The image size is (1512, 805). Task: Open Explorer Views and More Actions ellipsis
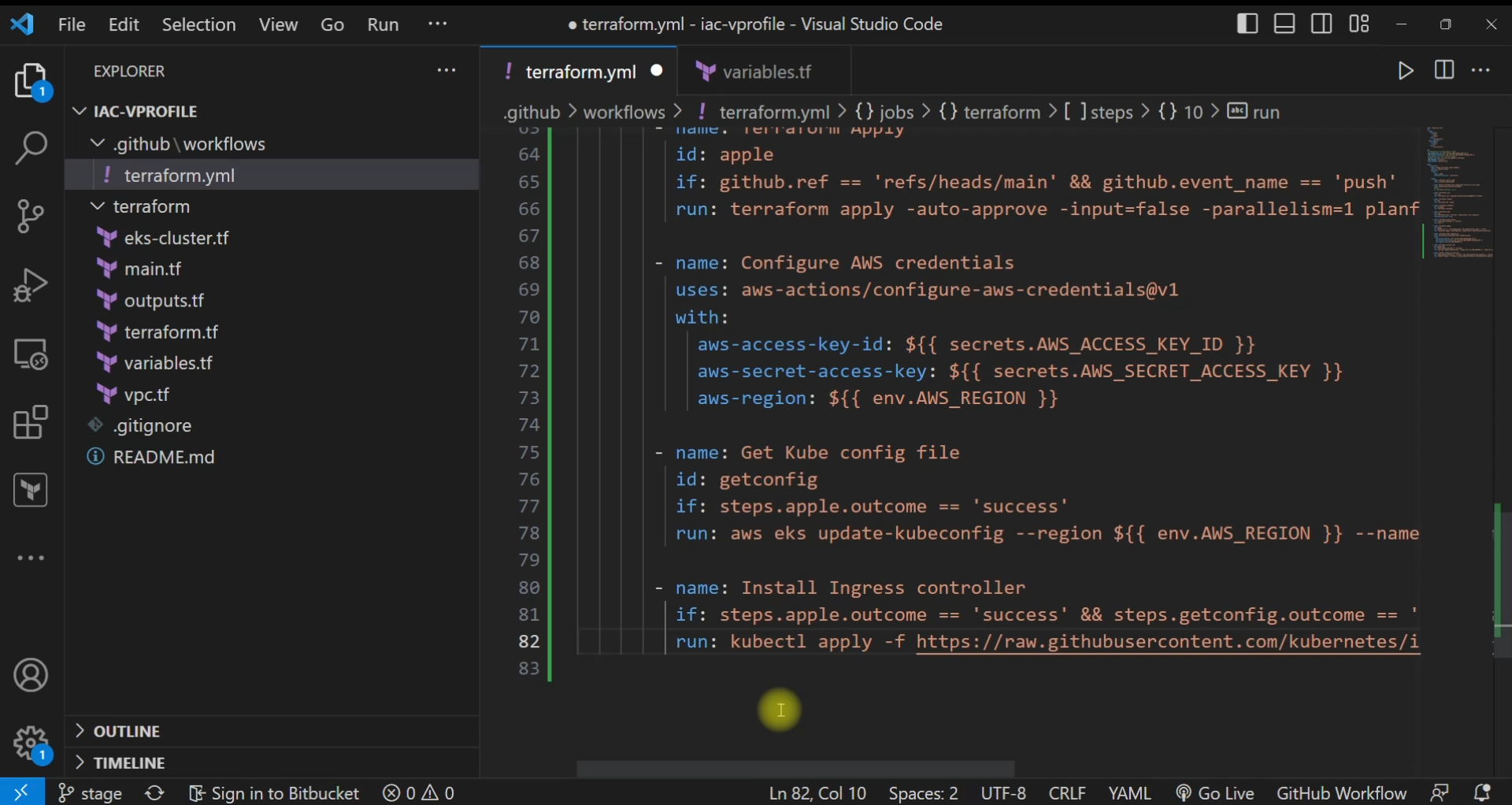[447, 71]
